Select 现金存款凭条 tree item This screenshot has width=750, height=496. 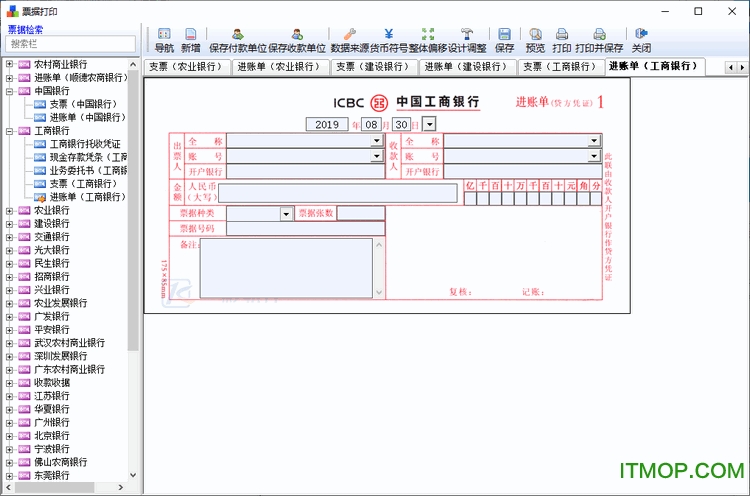[88, 157]
